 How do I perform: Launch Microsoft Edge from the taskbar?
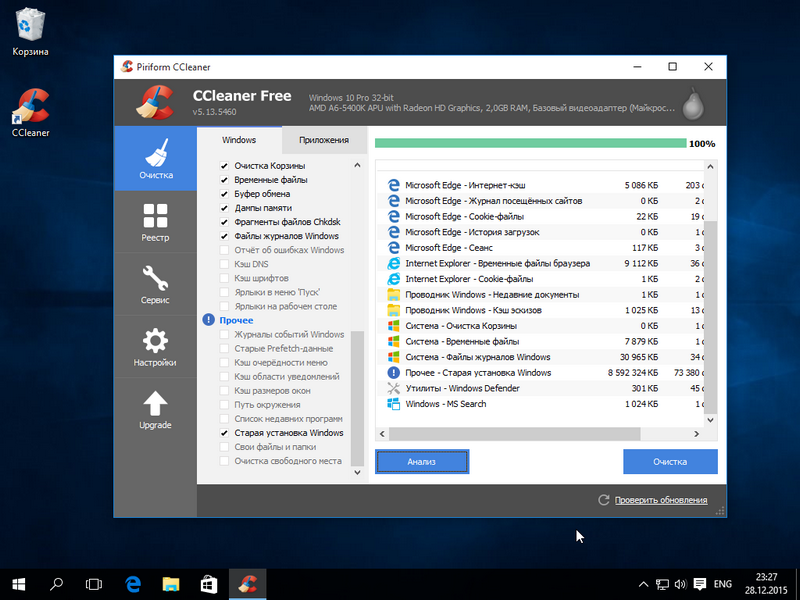(x=133, y=583)
